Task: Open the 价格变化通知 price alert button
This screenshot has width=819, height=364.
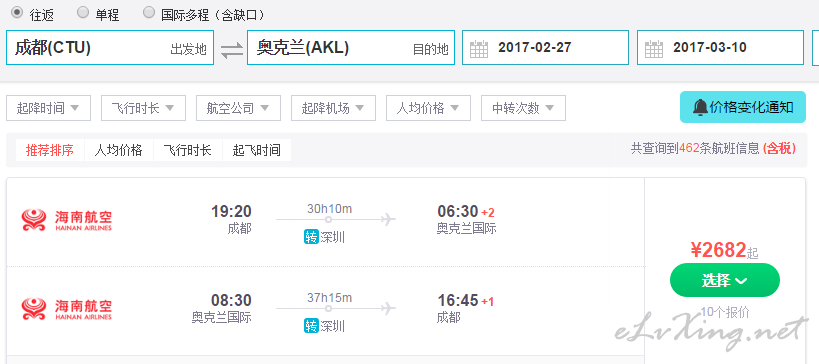Action: point(743,107)
